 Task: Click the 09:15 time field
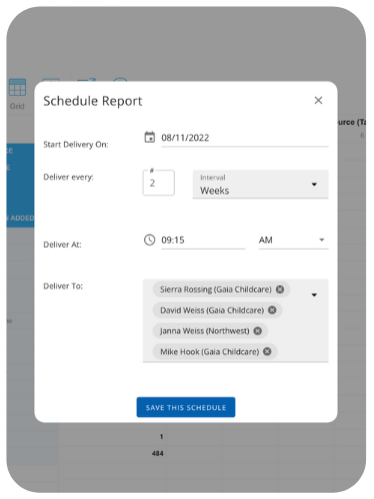pyautogui.click(x=203, y=240)
